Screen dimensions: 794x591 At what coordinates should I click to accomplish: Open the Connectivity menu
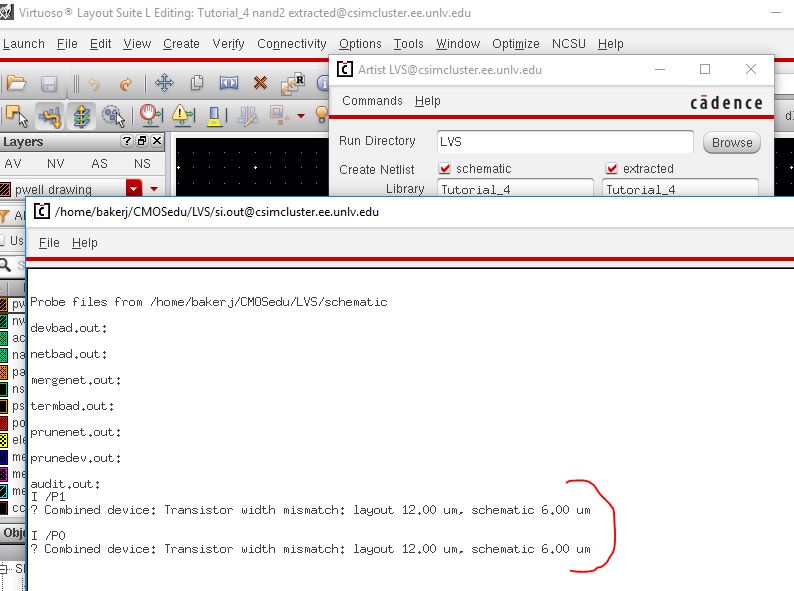(x=292, y=44)
